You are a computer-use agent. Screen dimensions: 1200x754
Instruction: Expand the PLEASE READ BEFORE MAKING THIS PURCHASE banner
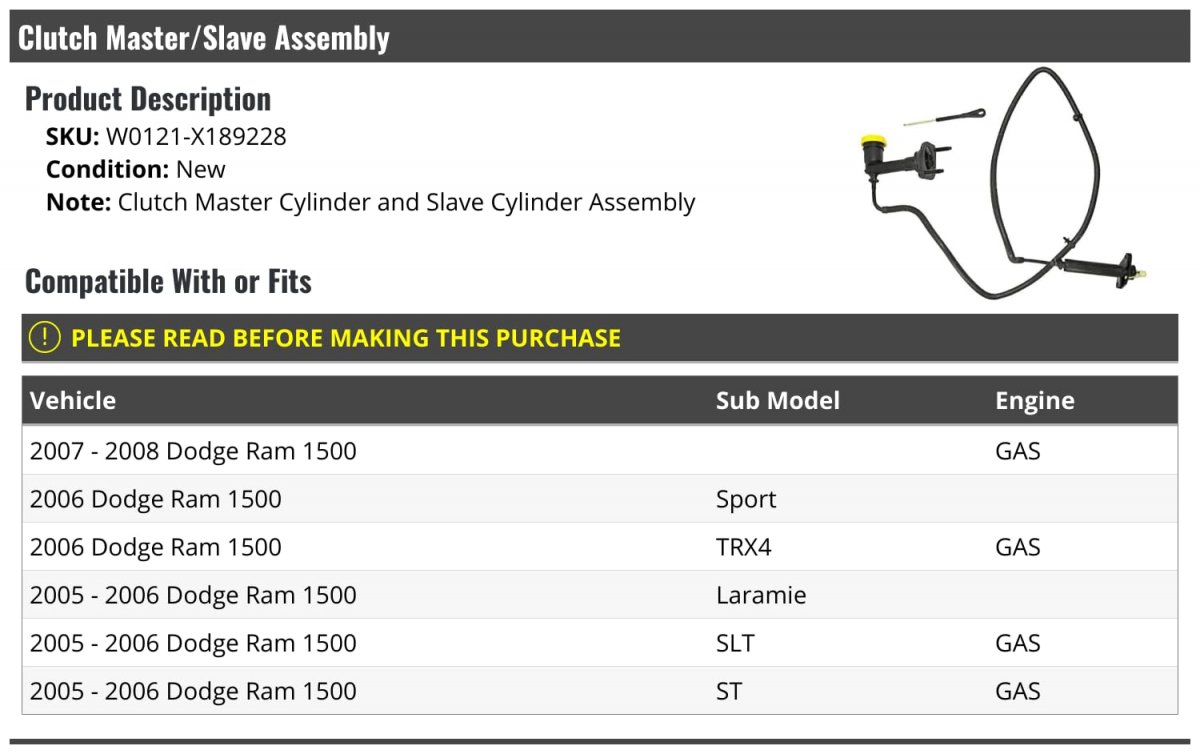(600, 337)
